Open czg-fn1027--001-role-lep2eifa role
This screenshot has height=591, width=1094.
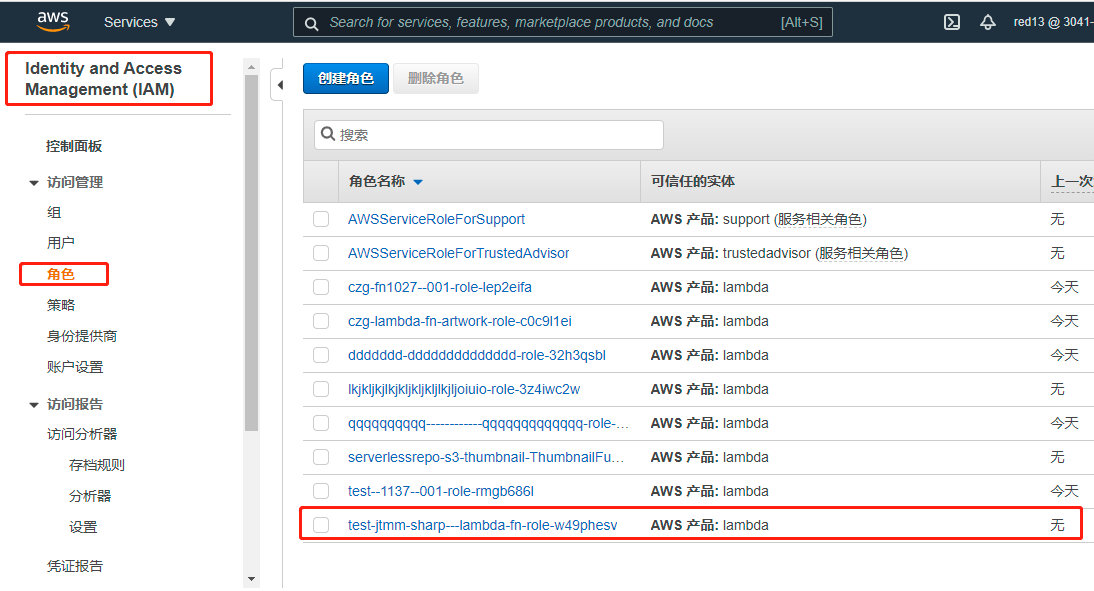pos(440,287)
